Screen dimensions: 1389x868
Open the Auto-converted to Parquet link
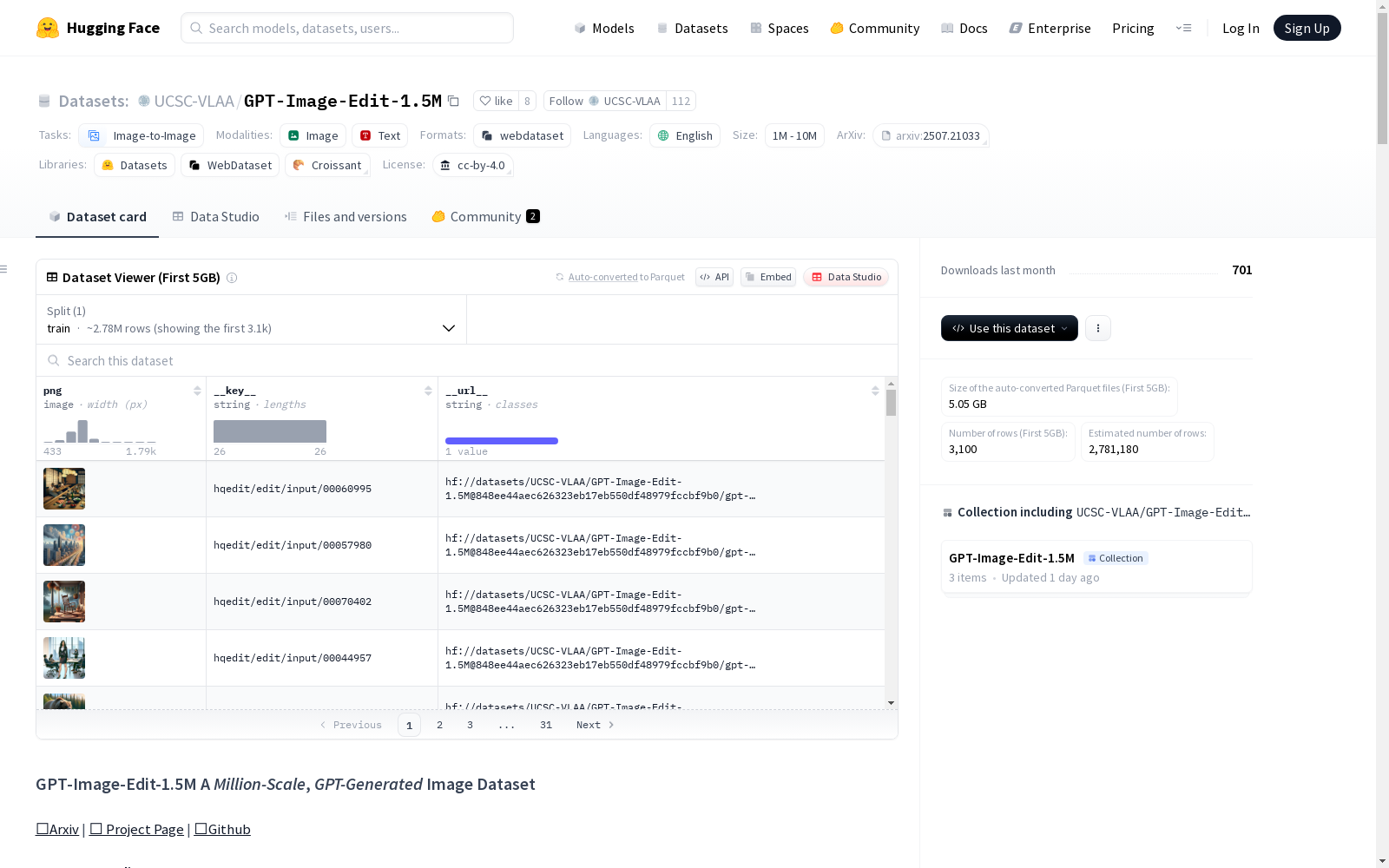pos(620,277)
